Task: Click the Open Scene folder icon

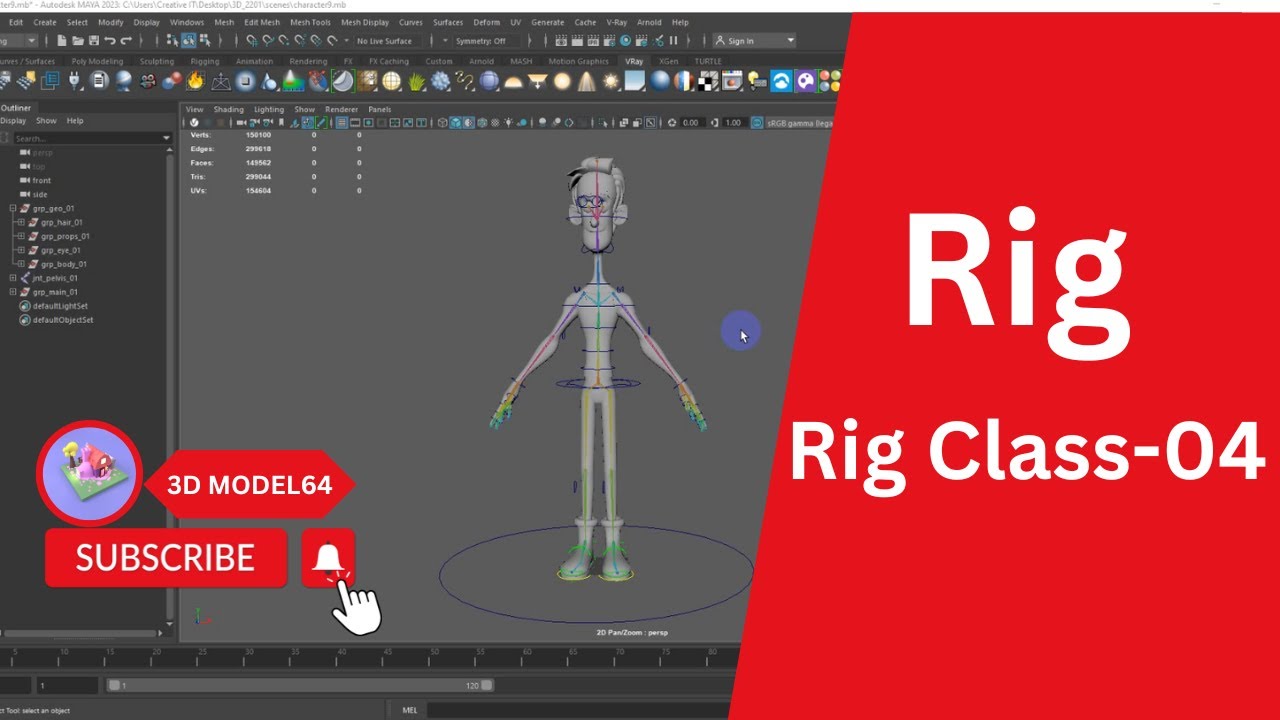Action: [x=78, y=41]
